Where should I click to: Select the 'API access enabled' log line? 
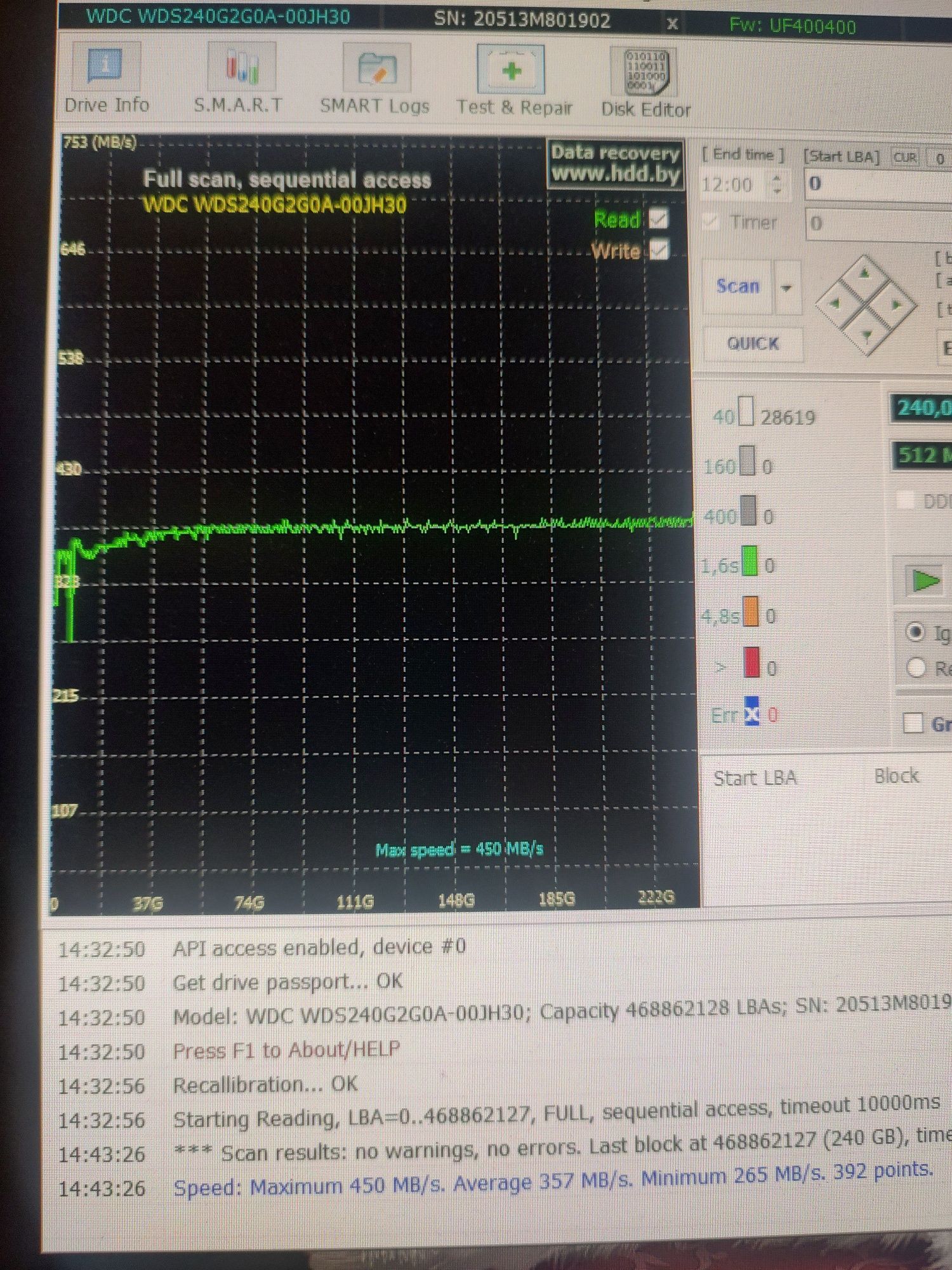319,947
